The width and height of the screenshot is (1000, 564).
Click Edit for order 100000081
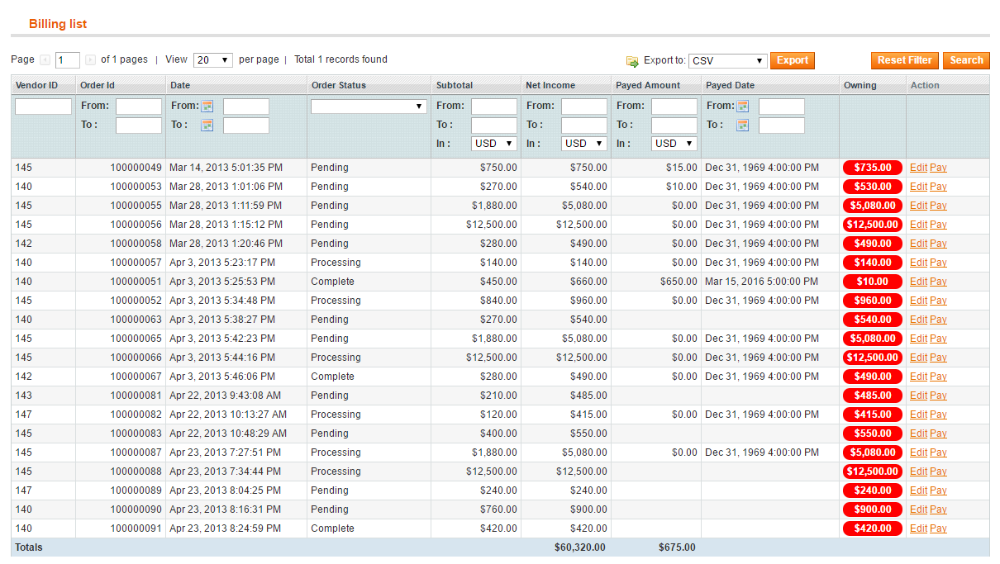point(918,396)
